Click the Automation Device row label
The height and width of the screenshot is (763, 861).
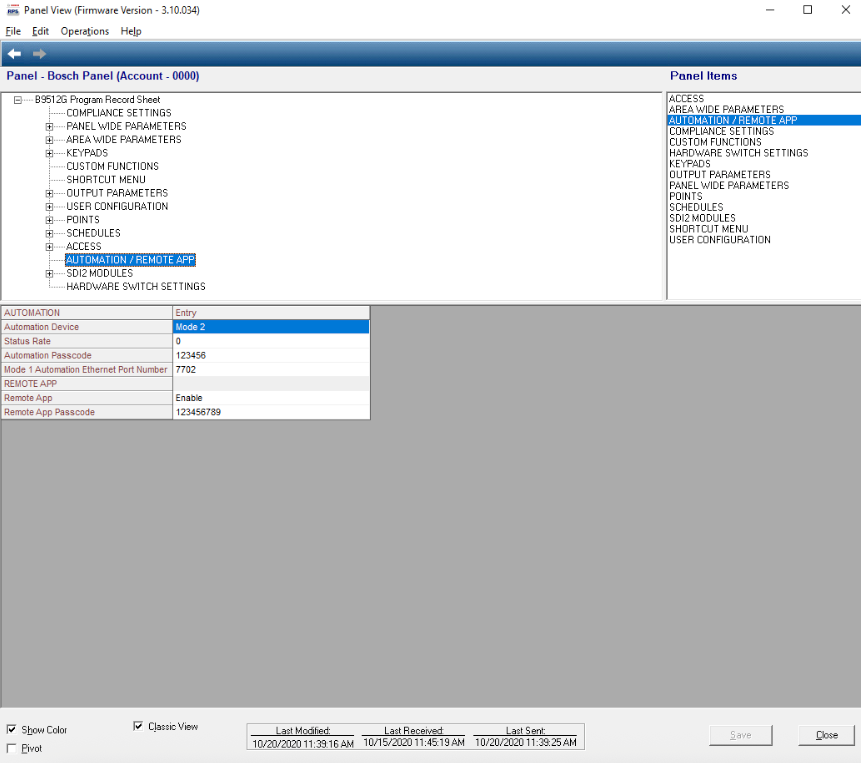tap(87, 327)
